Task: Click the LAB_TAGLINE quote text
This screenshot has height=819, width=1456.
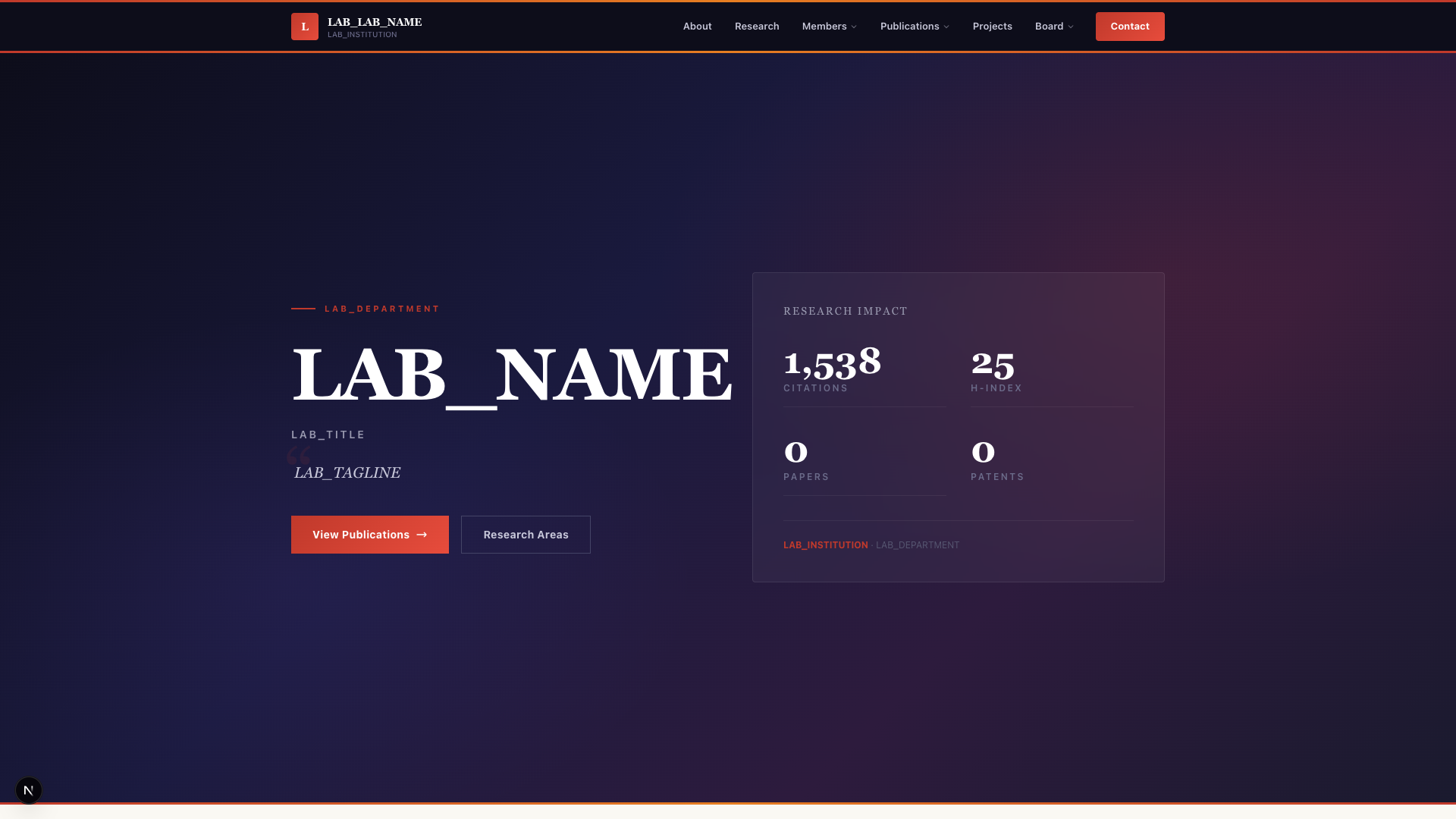Action: click(x=347, y=472)
